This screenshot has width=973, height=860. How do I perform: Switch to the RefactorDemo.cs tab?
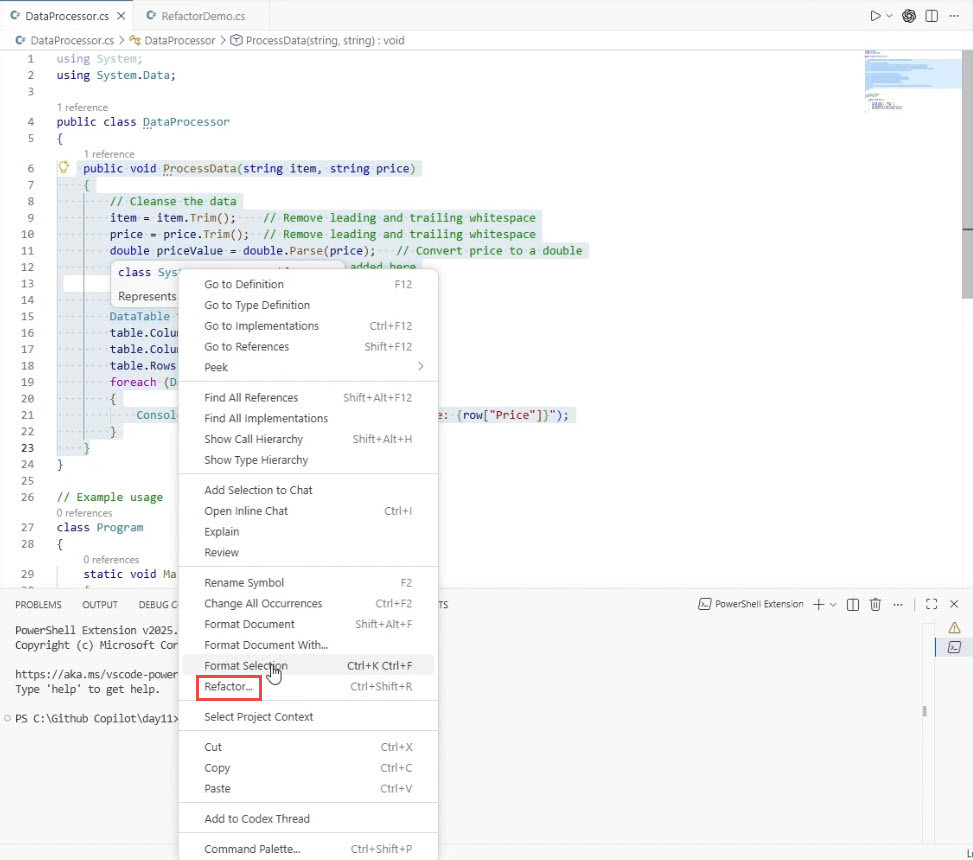pyautogui.click(x=196, y=16)
